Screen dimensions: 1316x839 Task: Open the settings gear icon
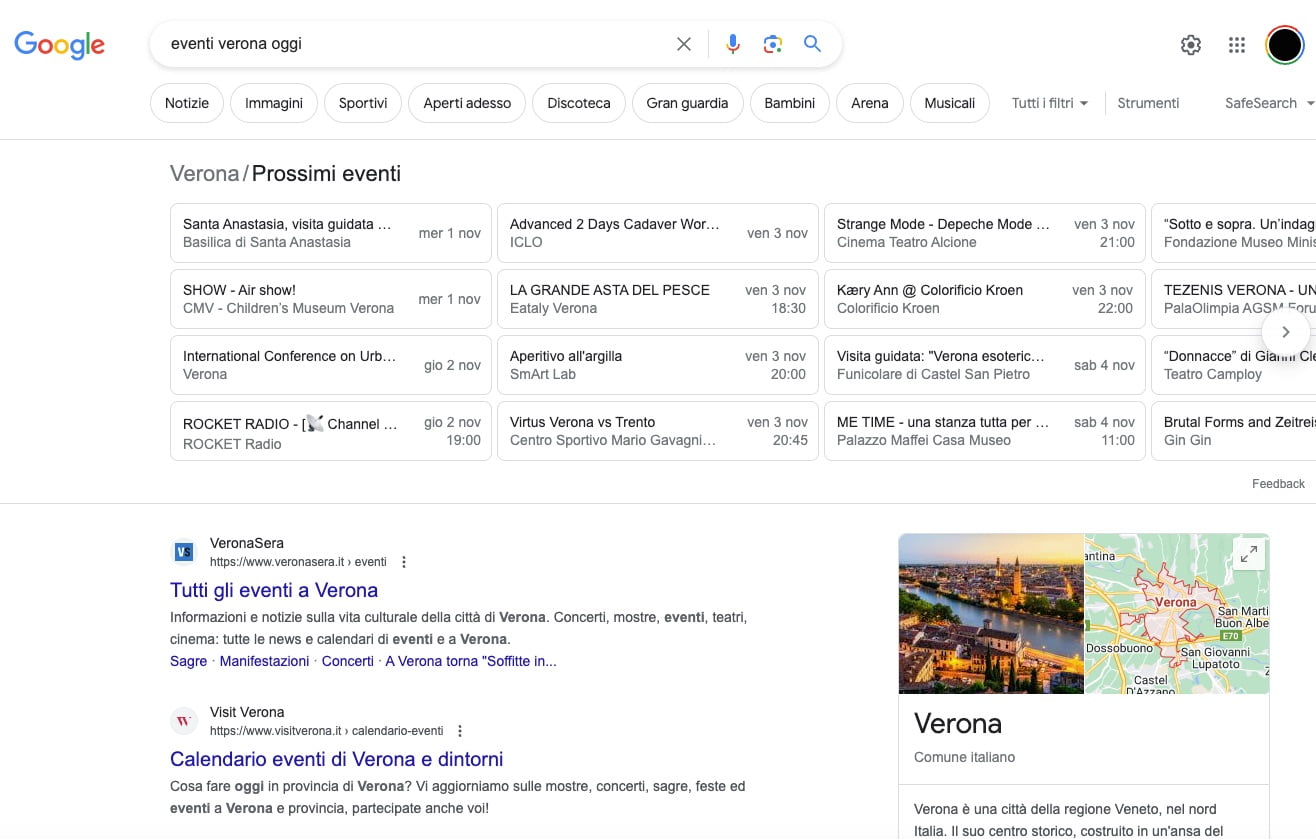point(1190,45)
